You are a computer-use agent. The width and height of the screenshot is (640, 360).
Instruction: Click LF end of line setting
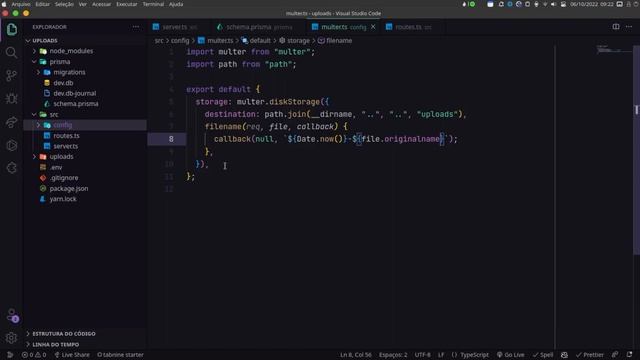(x=441, y=355)
